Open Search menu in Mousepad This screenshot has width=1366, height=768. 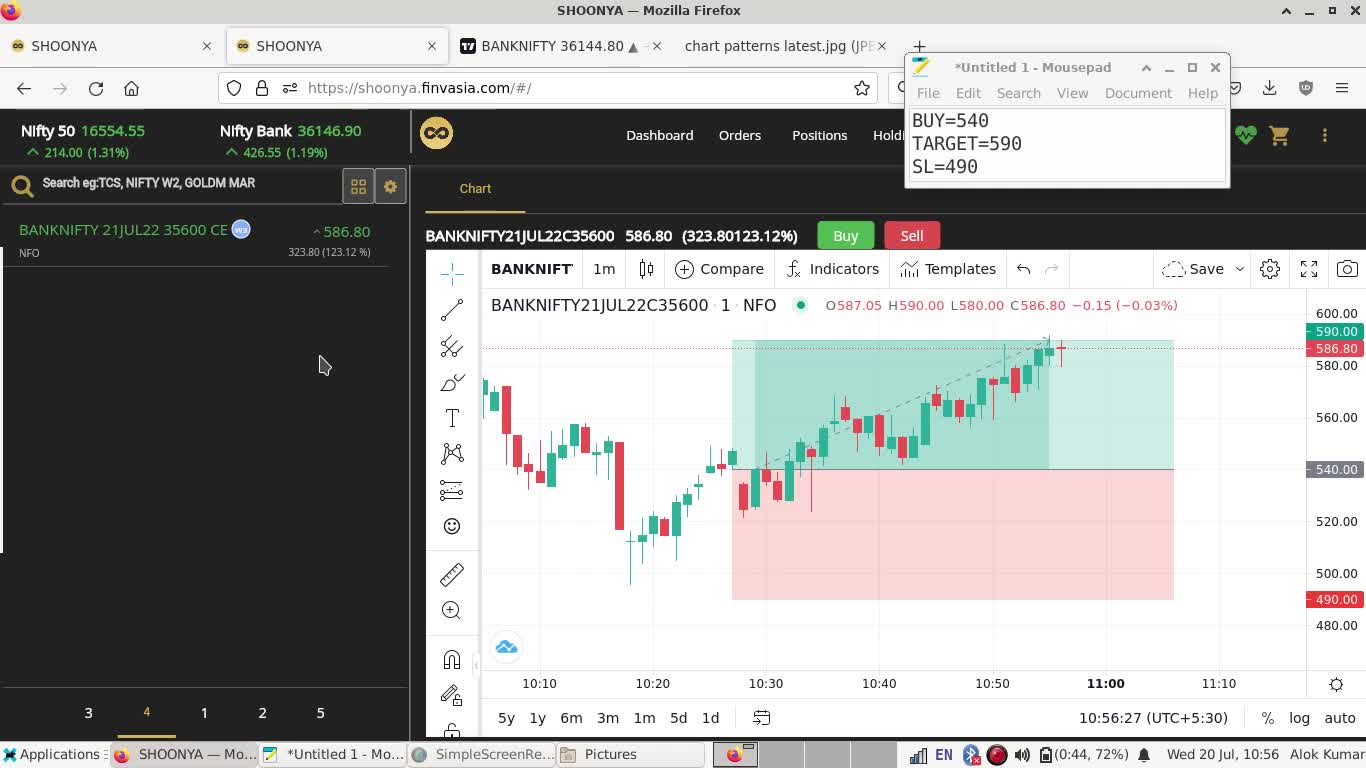point(1018,93)
